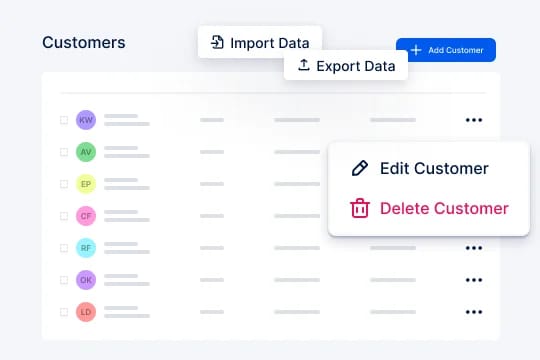540x360 pixels.
Task: Click the Export Data button
Action: tap(346, 65)
